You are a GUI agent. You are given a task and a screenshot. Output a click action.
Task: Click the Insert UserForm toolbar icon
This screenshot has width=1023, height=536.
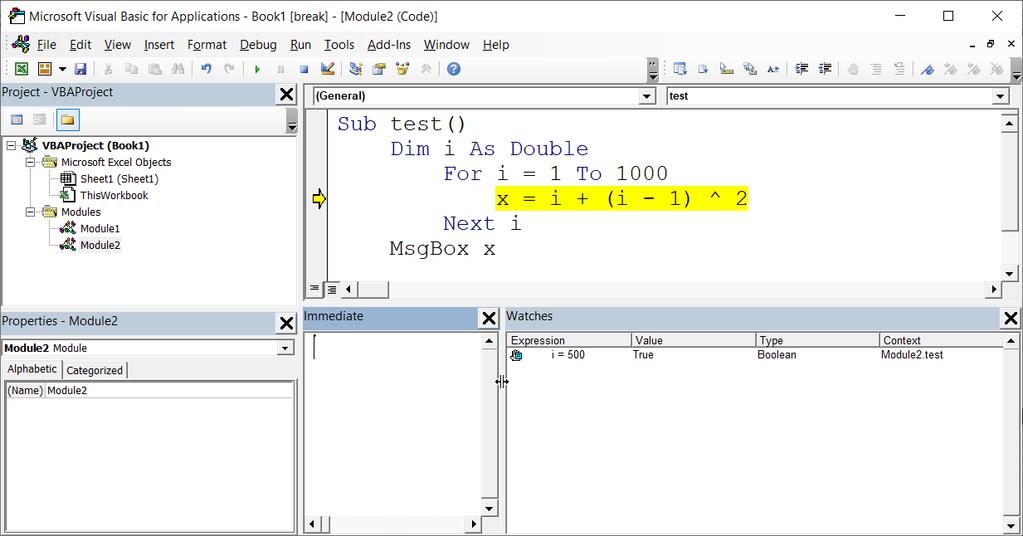pyautogui.click(x=44, y=69)
